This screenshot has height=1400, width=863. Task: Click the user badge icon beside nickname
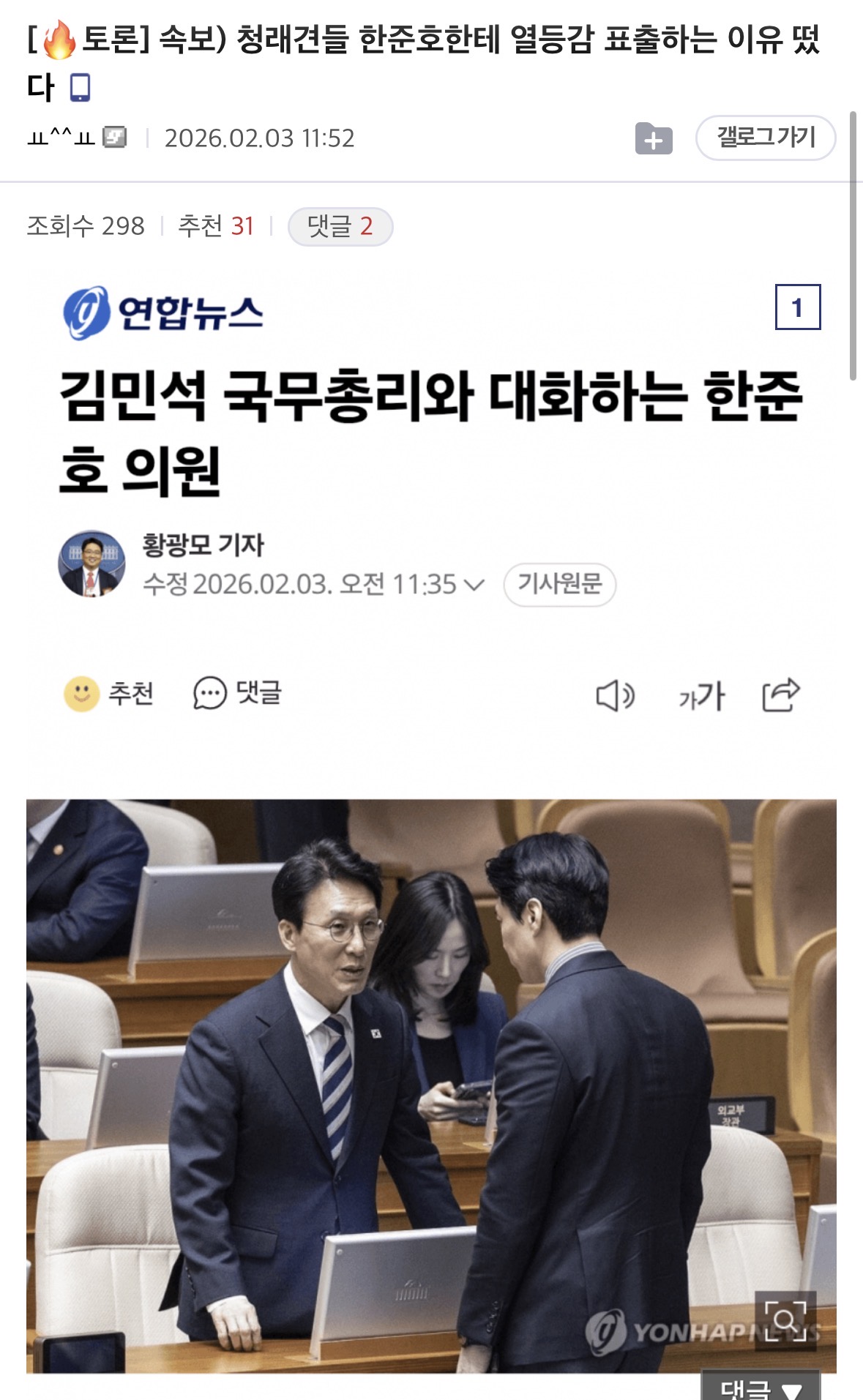(x=114, y=137)
